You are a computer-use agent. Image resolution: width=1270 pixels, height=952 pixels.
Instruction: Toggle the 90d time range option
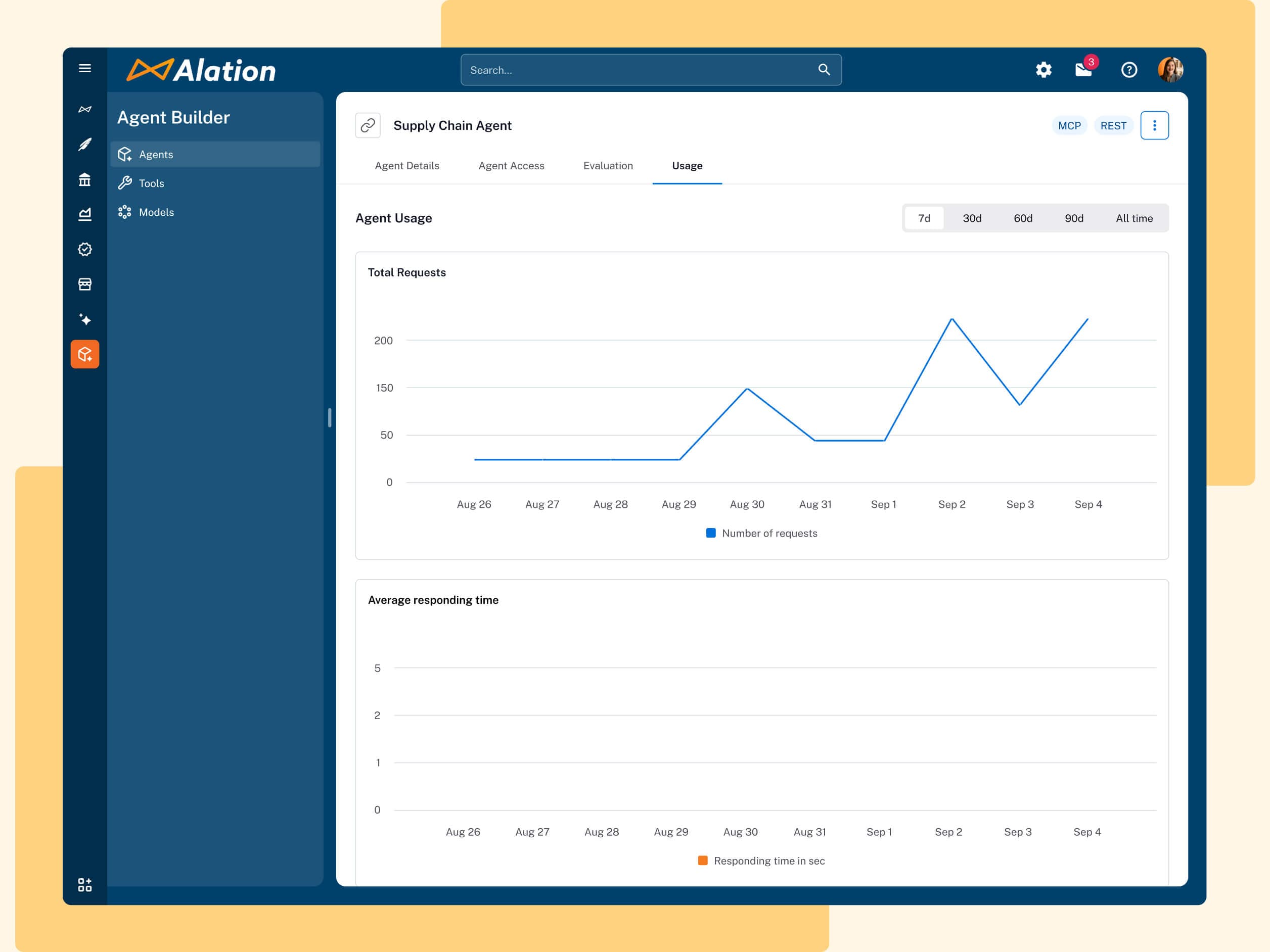[x=1074, y=218]
